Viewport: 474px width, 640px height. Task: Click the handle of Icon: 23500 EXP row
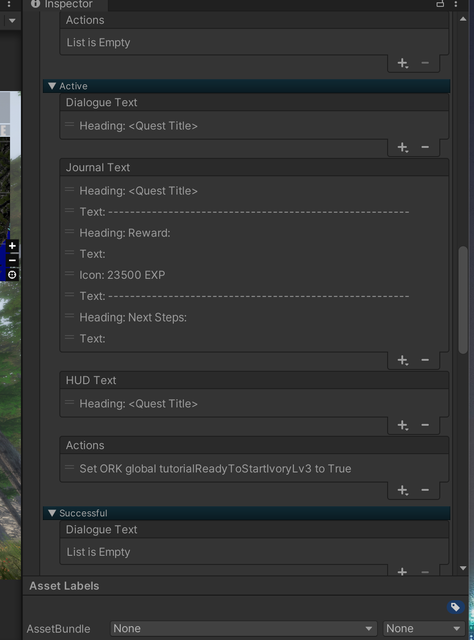[x=69, y=274]
